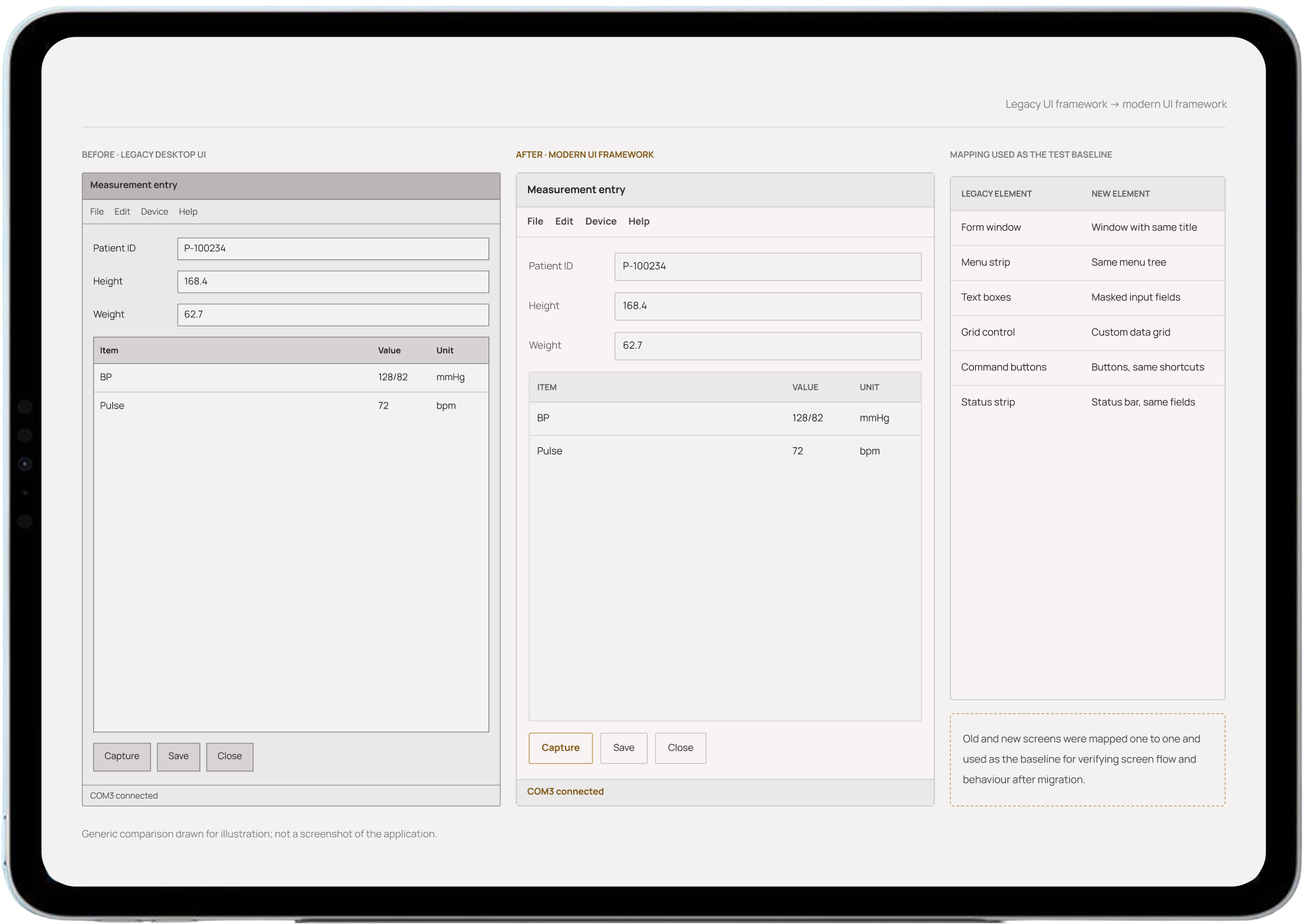Viewport: 1308px width, 924px height.
Task: Select 'Command buttons' mapping row
Action: tap(1087, 367)
